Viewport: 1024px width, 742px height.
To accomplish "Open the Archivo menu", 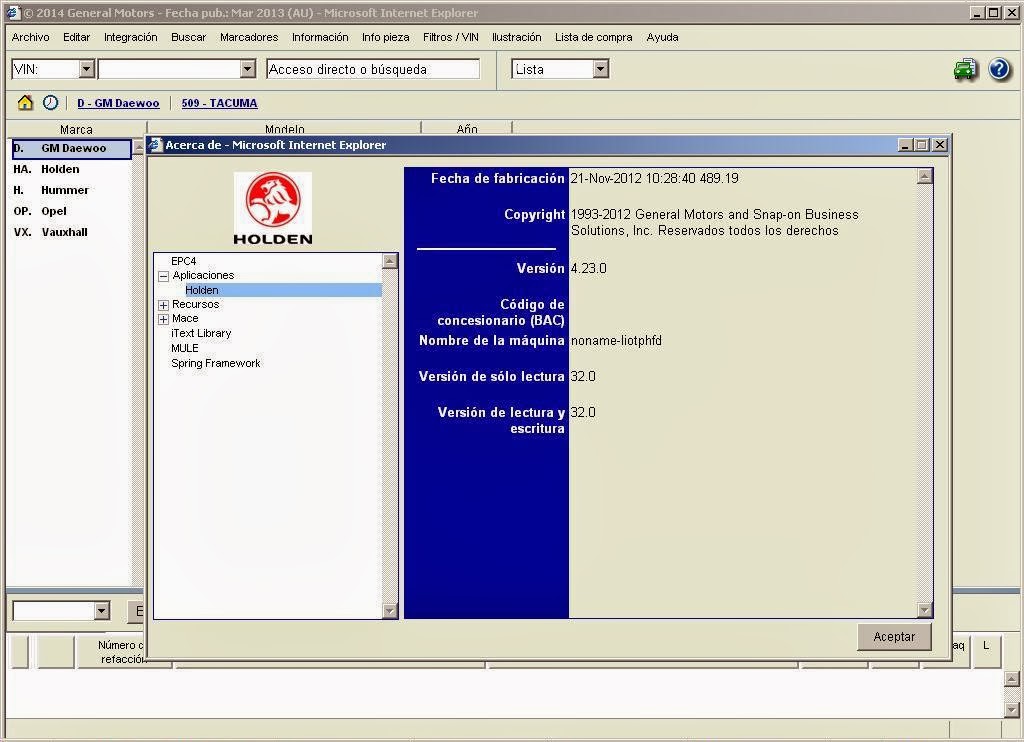I will coord(31,37).
